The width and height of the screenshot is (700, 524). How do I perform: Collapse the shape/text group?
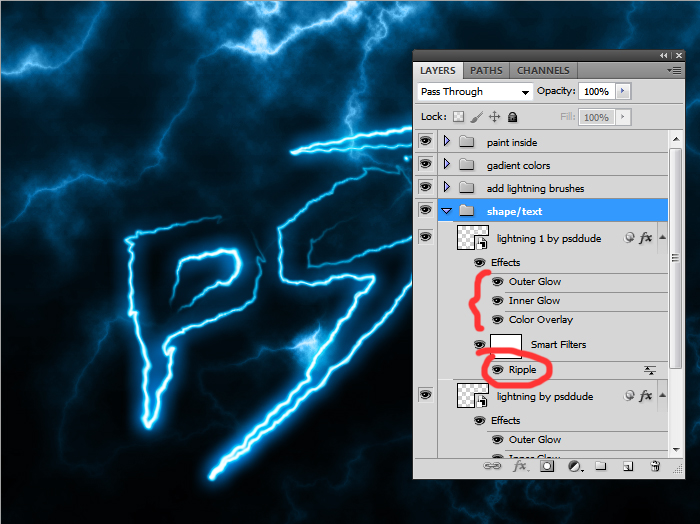click(446, 211)
